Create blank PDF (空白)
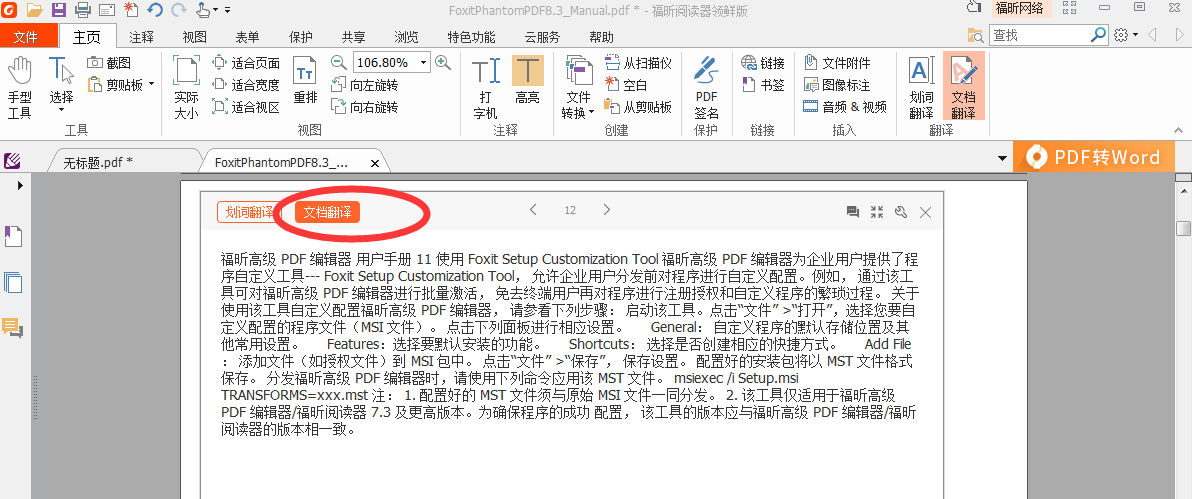1192x499 pixels. [x=626, y=85]
